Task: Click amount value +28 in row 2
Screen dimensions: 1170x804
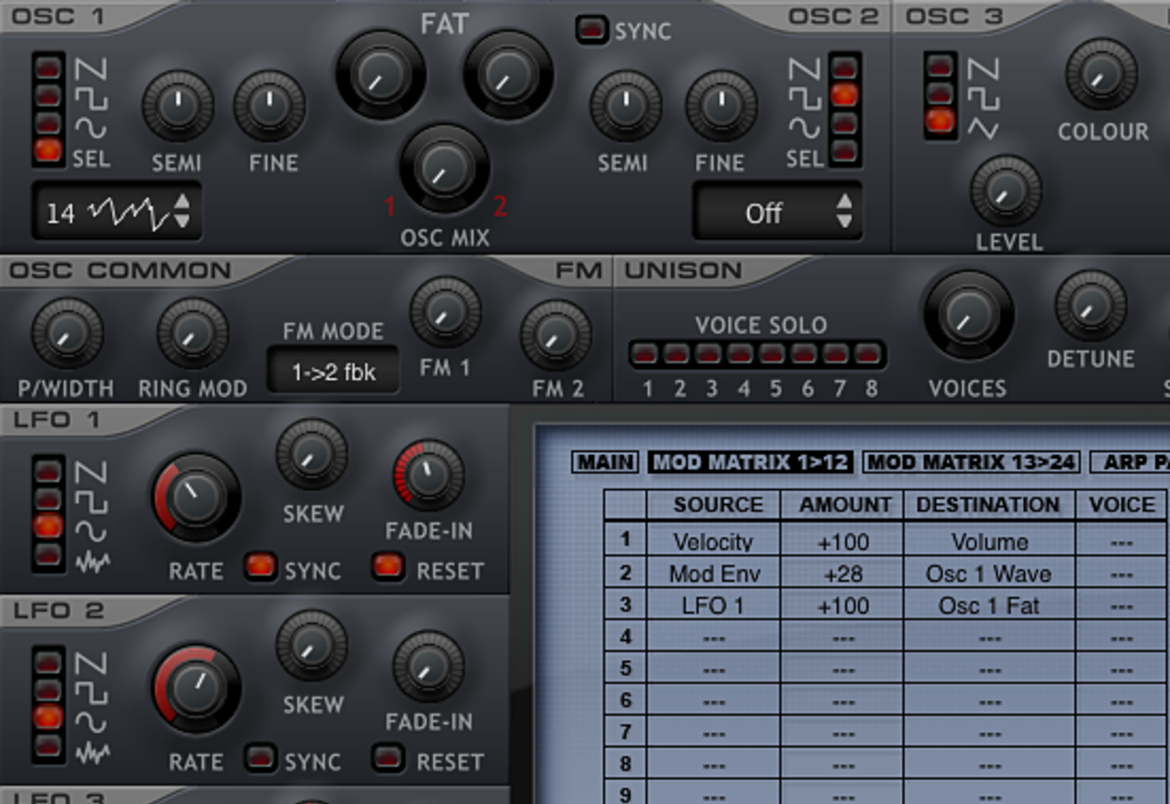Action: (842, 573)
